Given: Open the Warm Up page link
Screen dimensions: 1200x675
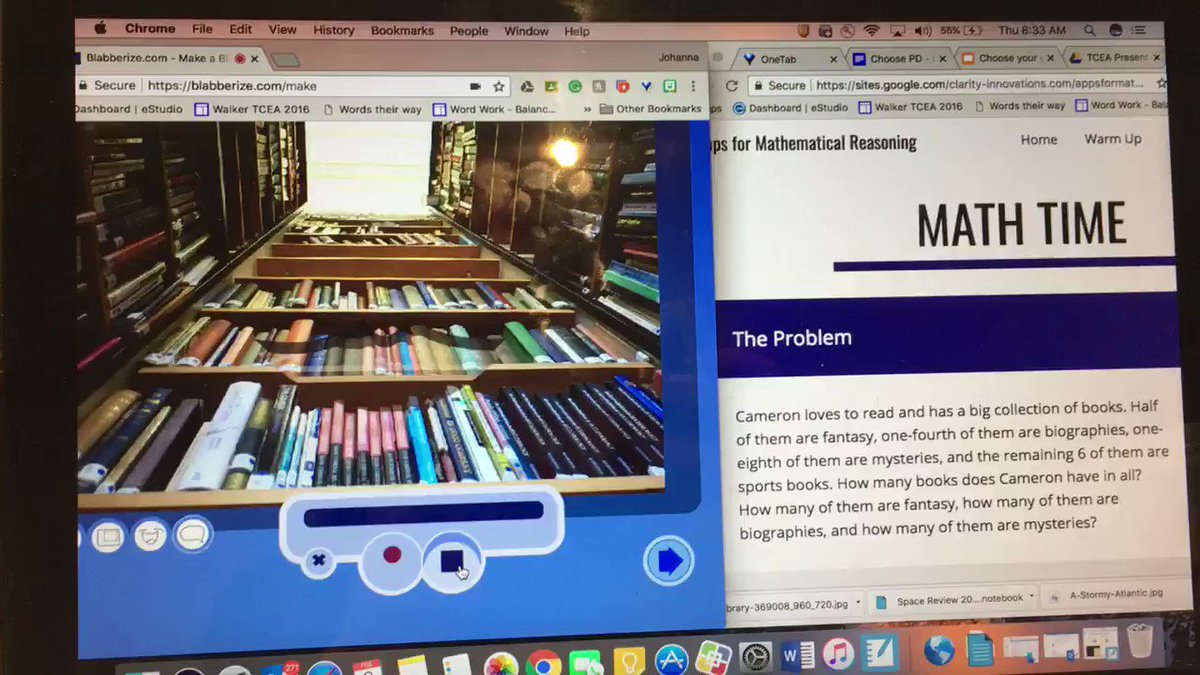Looking at the screenshot, I should click(x=1113, y=139).
